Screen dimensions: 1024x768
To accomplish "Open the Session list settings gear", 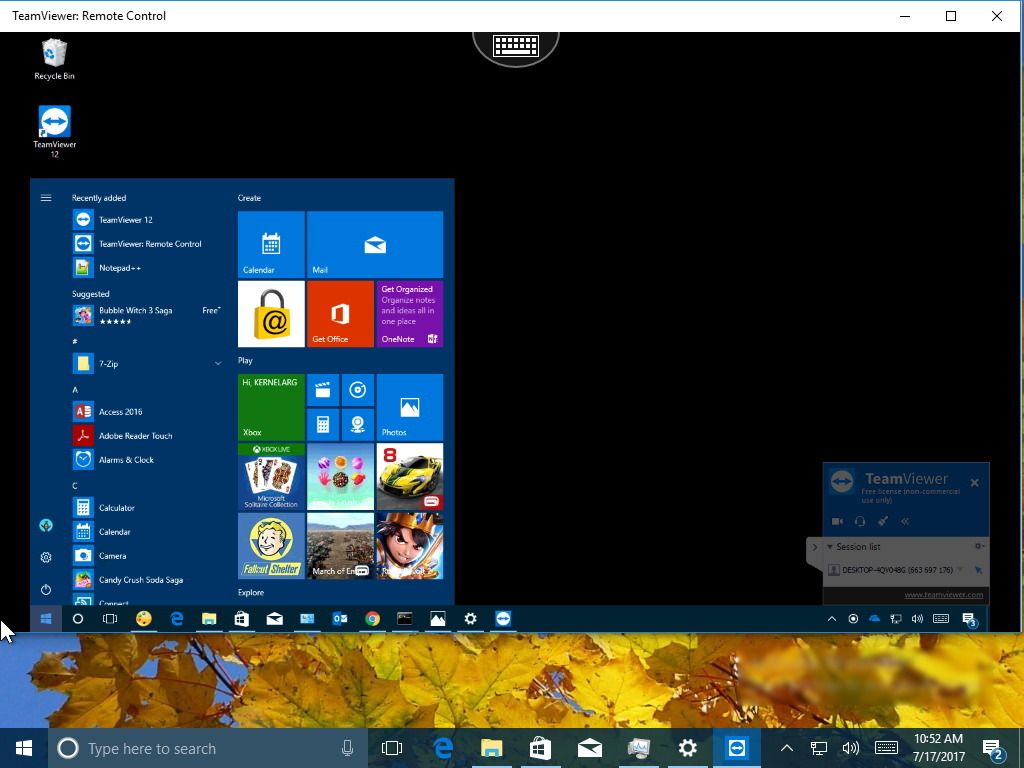I will pos(976,546).
